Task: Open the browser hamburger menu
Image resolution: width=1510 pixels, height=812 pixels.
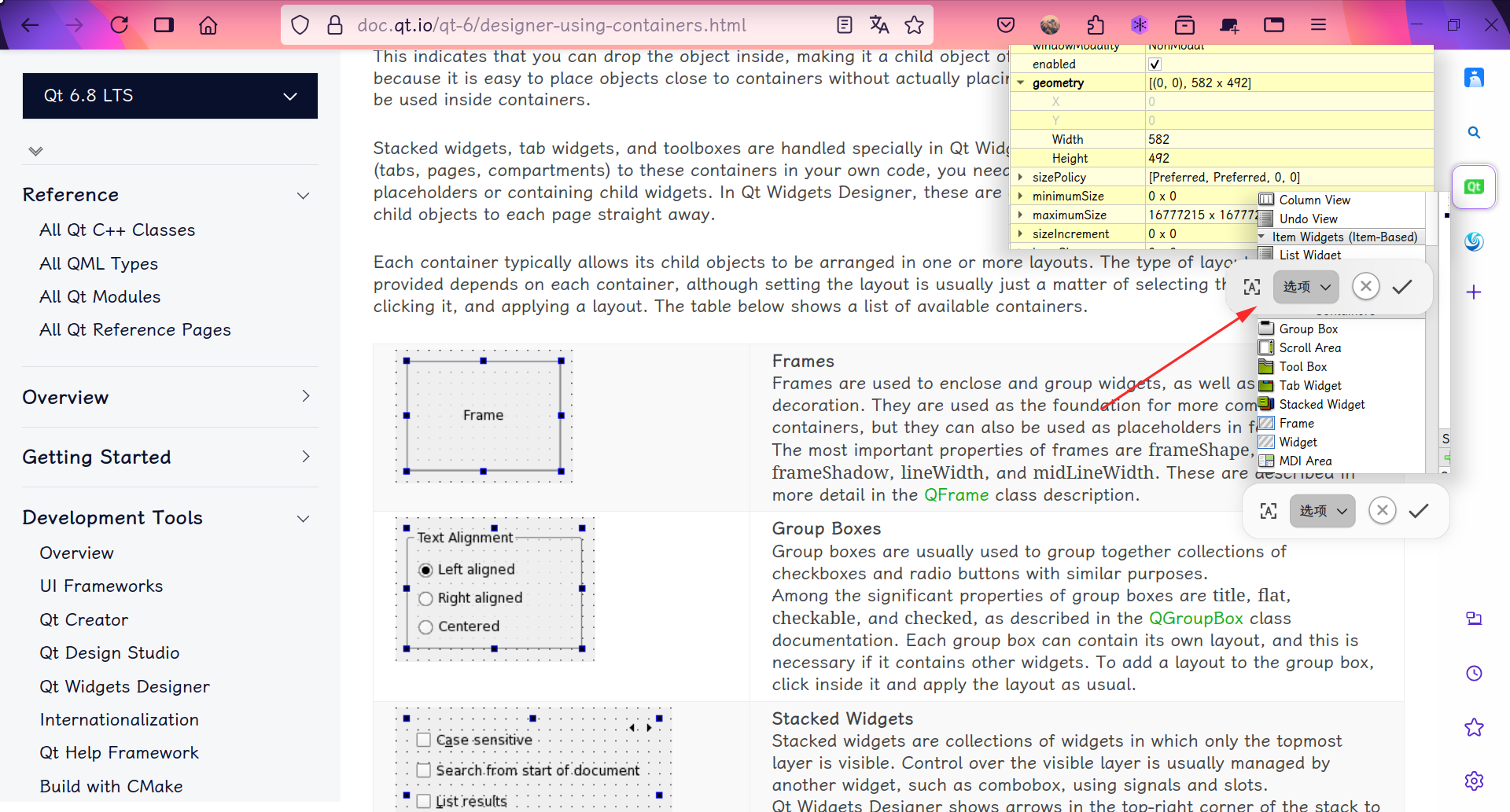Action: coord(1319,25)
